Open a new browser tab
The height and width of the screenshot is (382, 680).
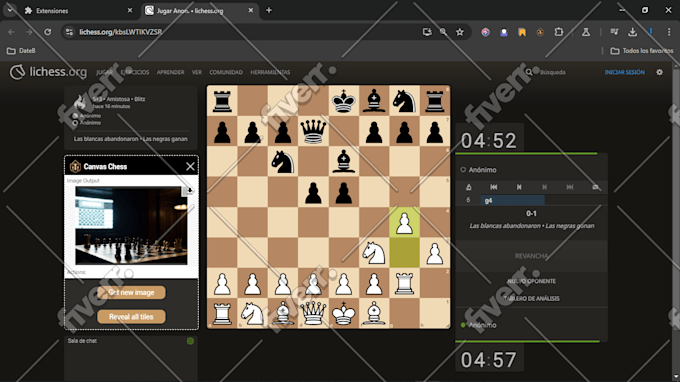[x=269, y=10]
